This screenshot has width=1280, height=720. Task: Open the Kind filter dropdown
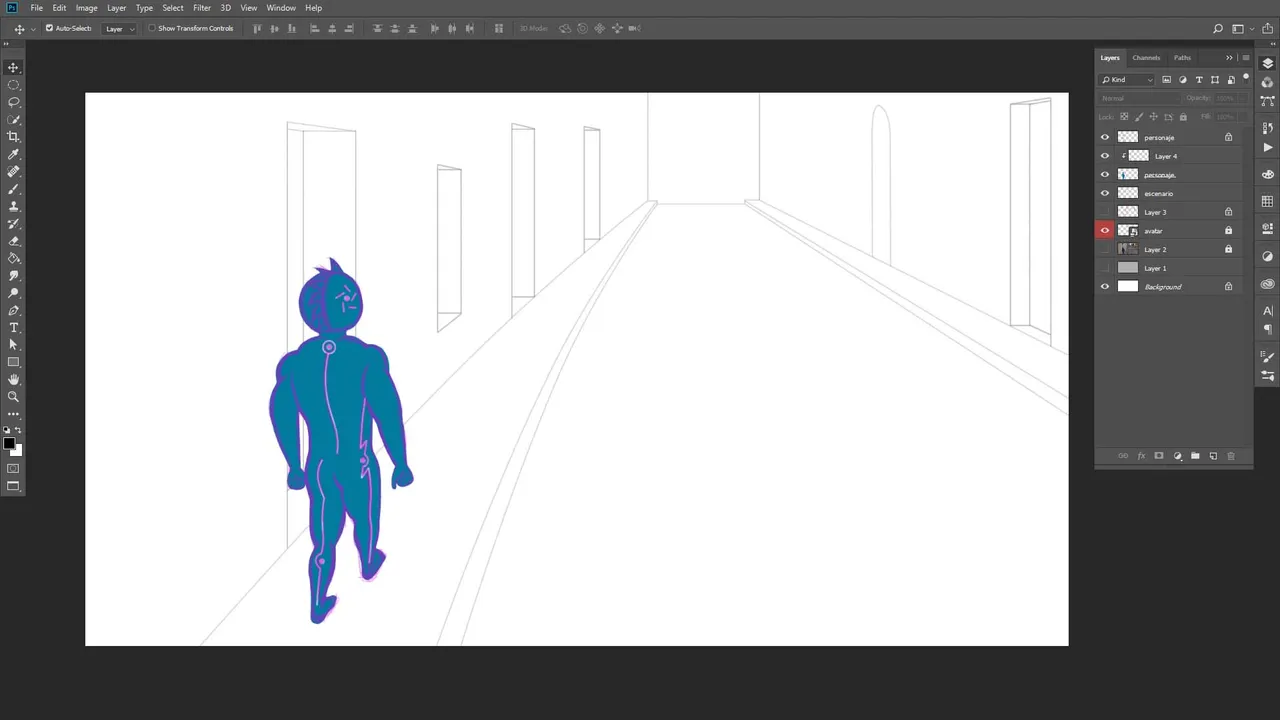pos(1127,80)
